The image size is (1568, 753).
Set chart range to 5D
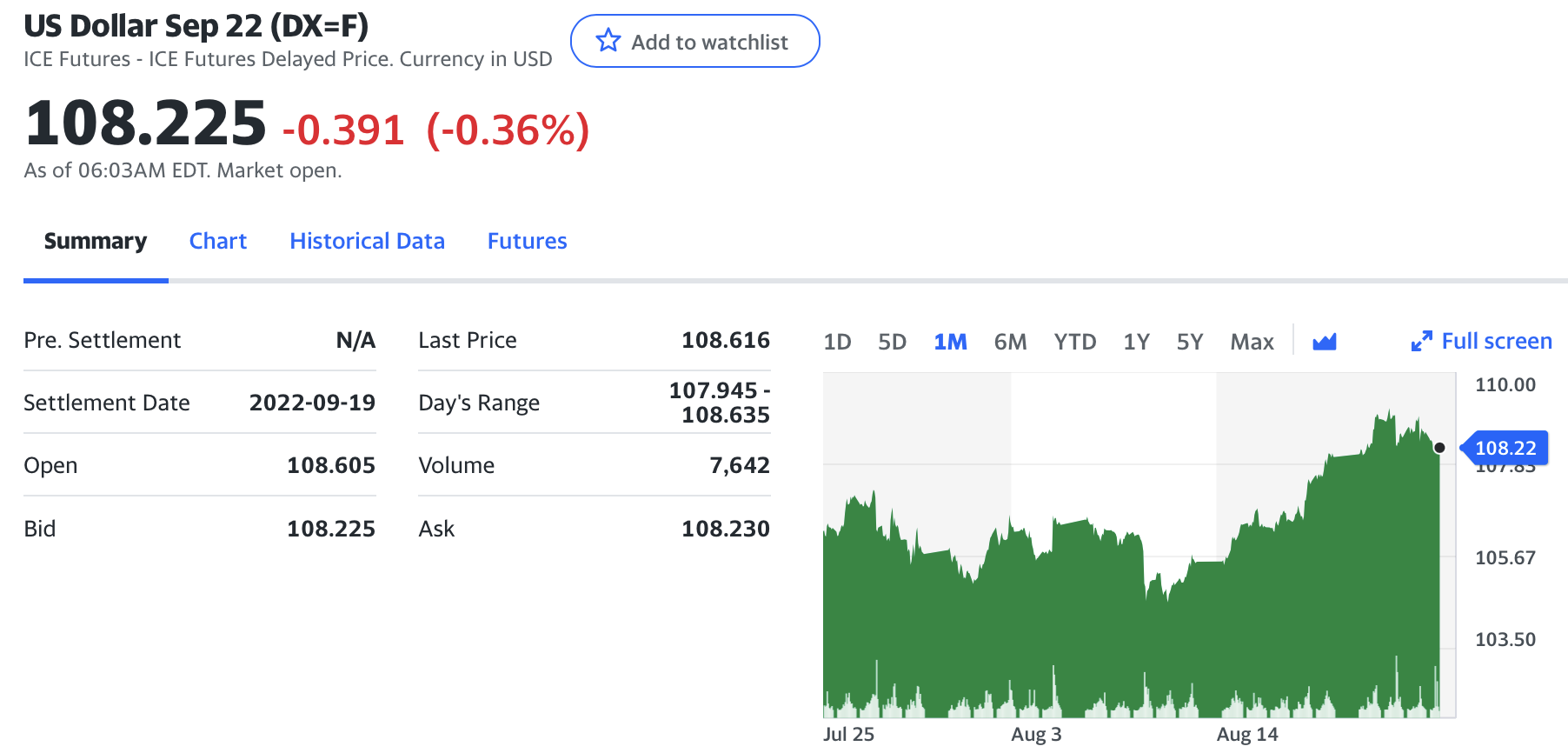click(892, 342)
